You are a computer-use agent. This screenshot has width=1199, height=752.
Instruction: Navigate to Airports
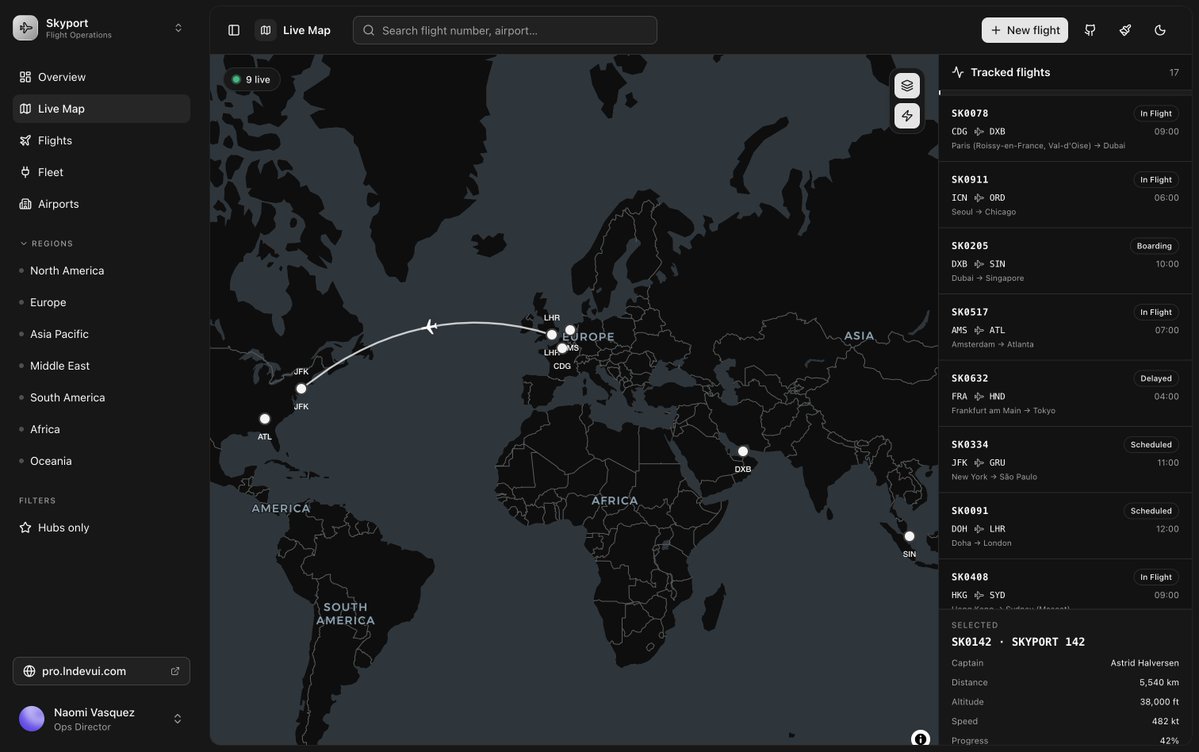click(101, 204)
